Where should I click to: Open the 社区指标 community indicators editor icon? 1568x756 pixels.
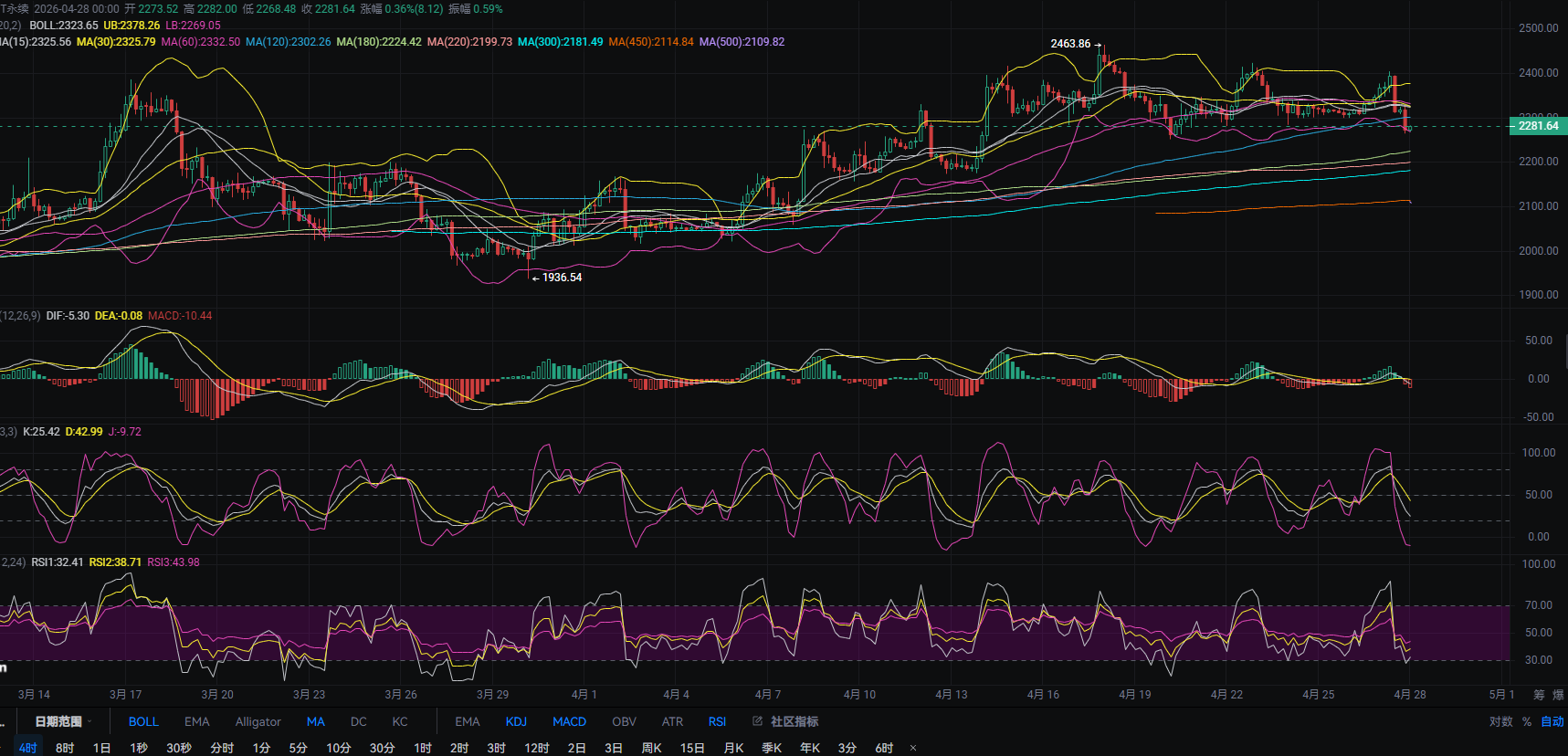(x=757, y=721)
